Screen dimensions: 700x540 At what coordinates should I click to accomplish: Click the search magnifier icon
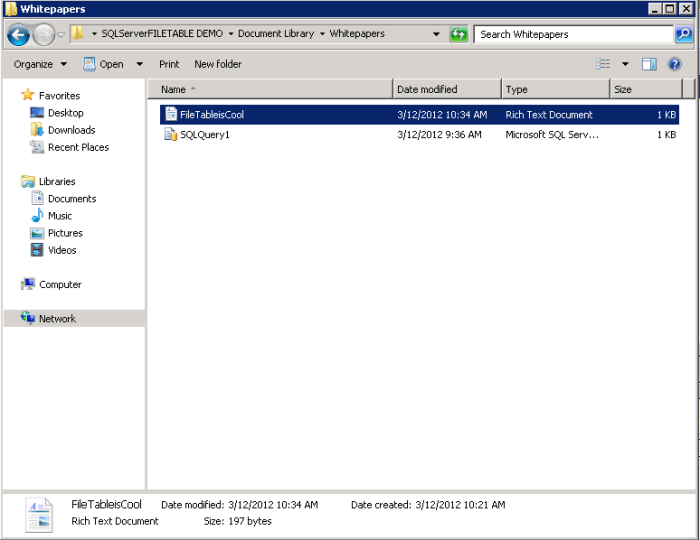point(683,34)
